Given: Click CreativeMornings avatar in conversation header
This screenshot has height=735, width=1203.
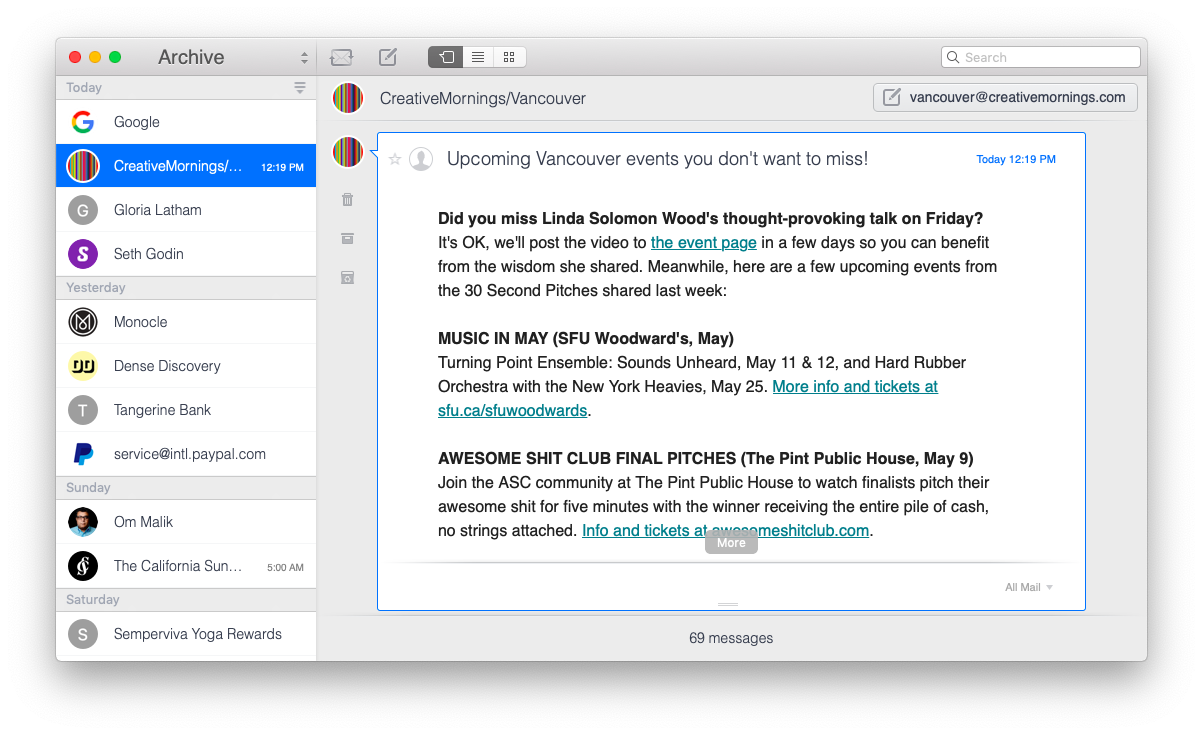Looking at the screenshot, I should click(348, 98).
